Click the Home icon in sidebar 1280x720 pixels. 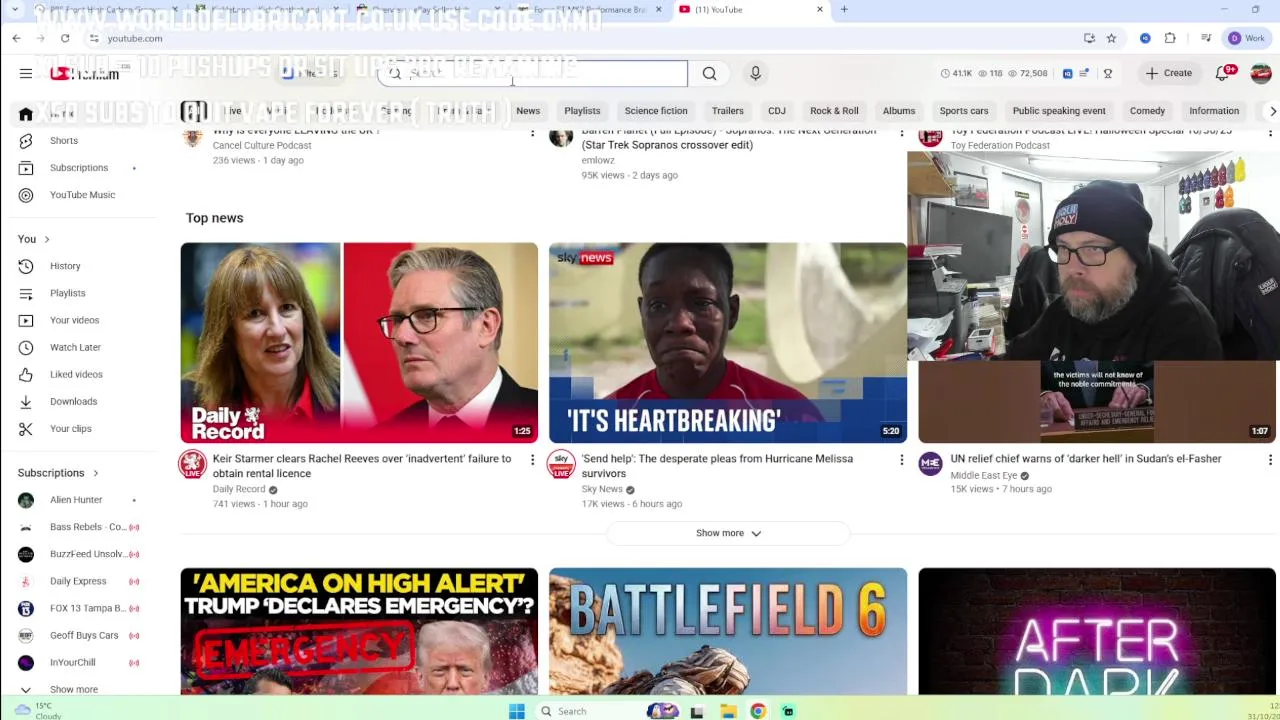[x=26, y=113]
